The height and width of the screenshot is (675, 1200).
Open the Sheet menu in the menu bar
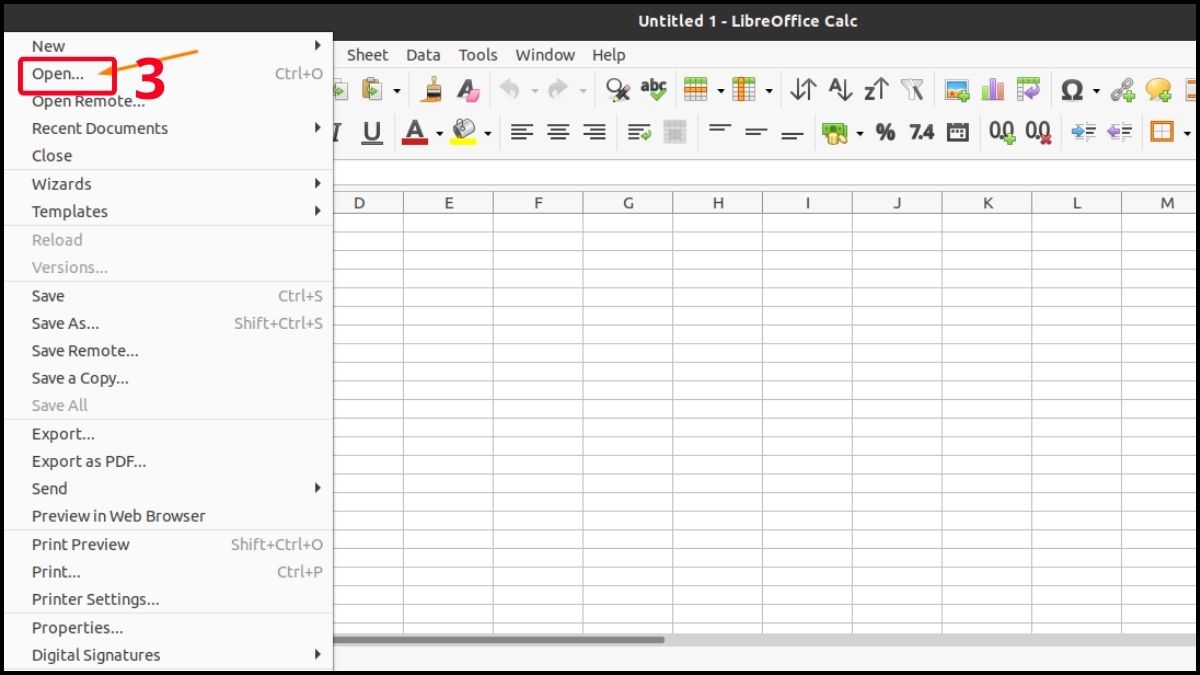click(367, 55)
